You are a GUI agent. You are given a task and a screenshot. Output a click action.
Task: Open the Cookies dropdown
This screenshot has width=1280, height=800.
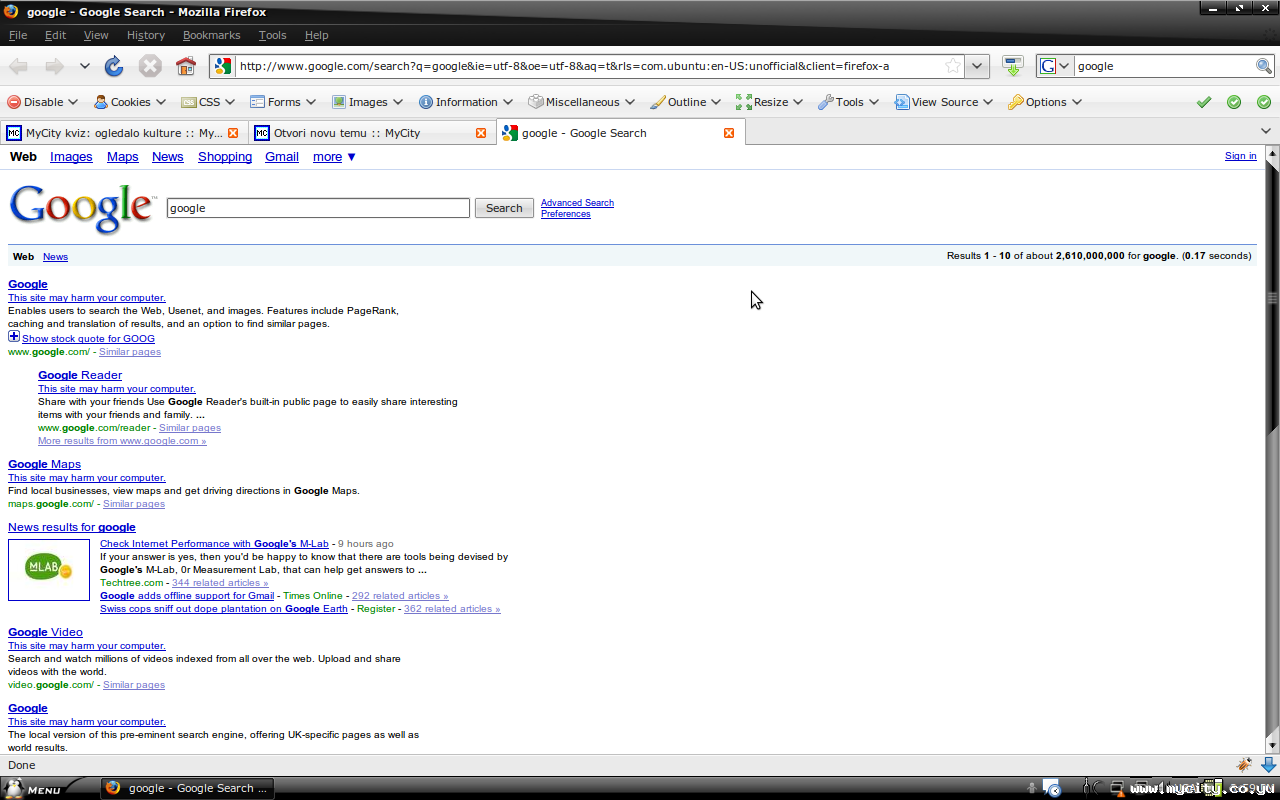tap(129, 102)
